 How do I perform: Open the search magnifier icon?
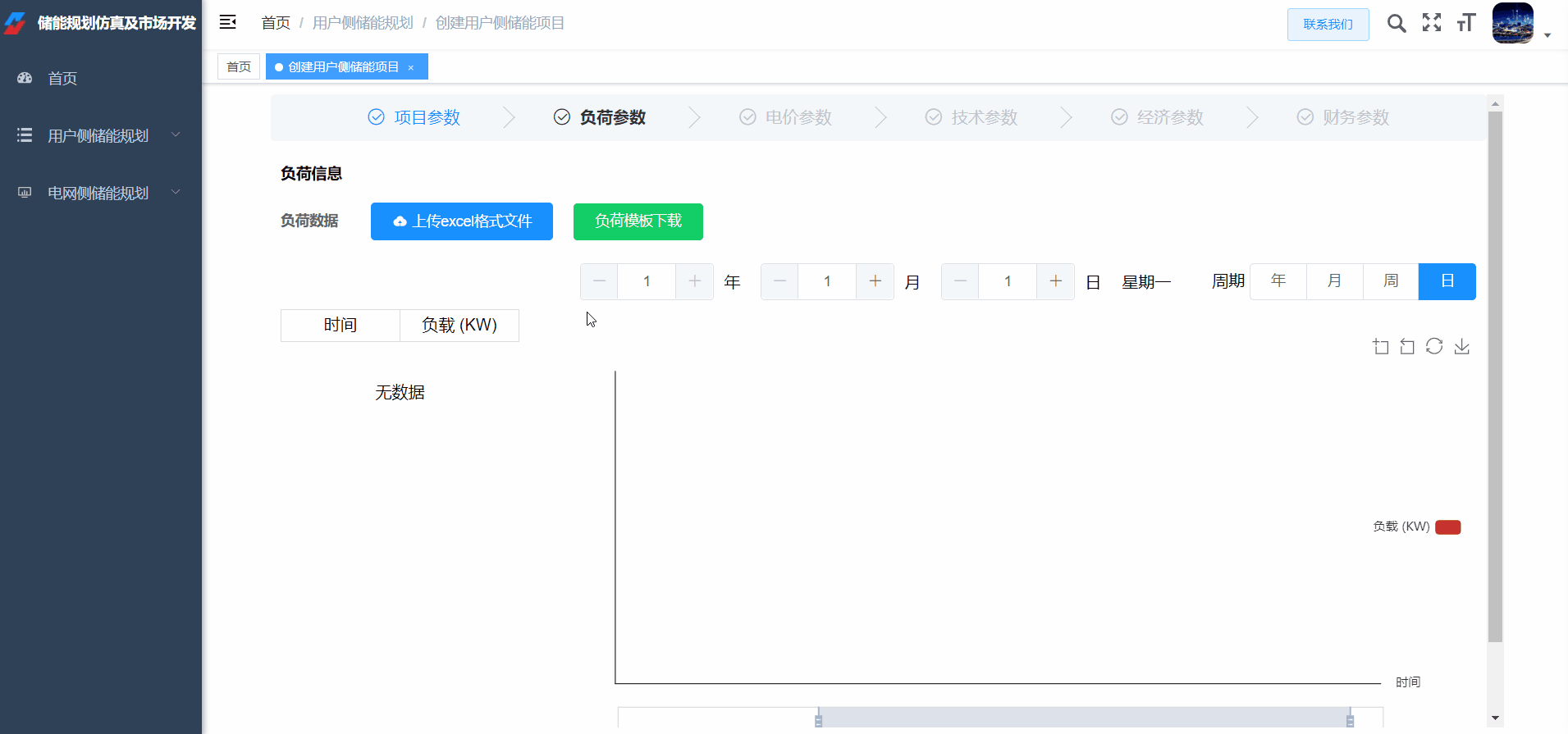pyautogui.click(x=1396, y=23)
